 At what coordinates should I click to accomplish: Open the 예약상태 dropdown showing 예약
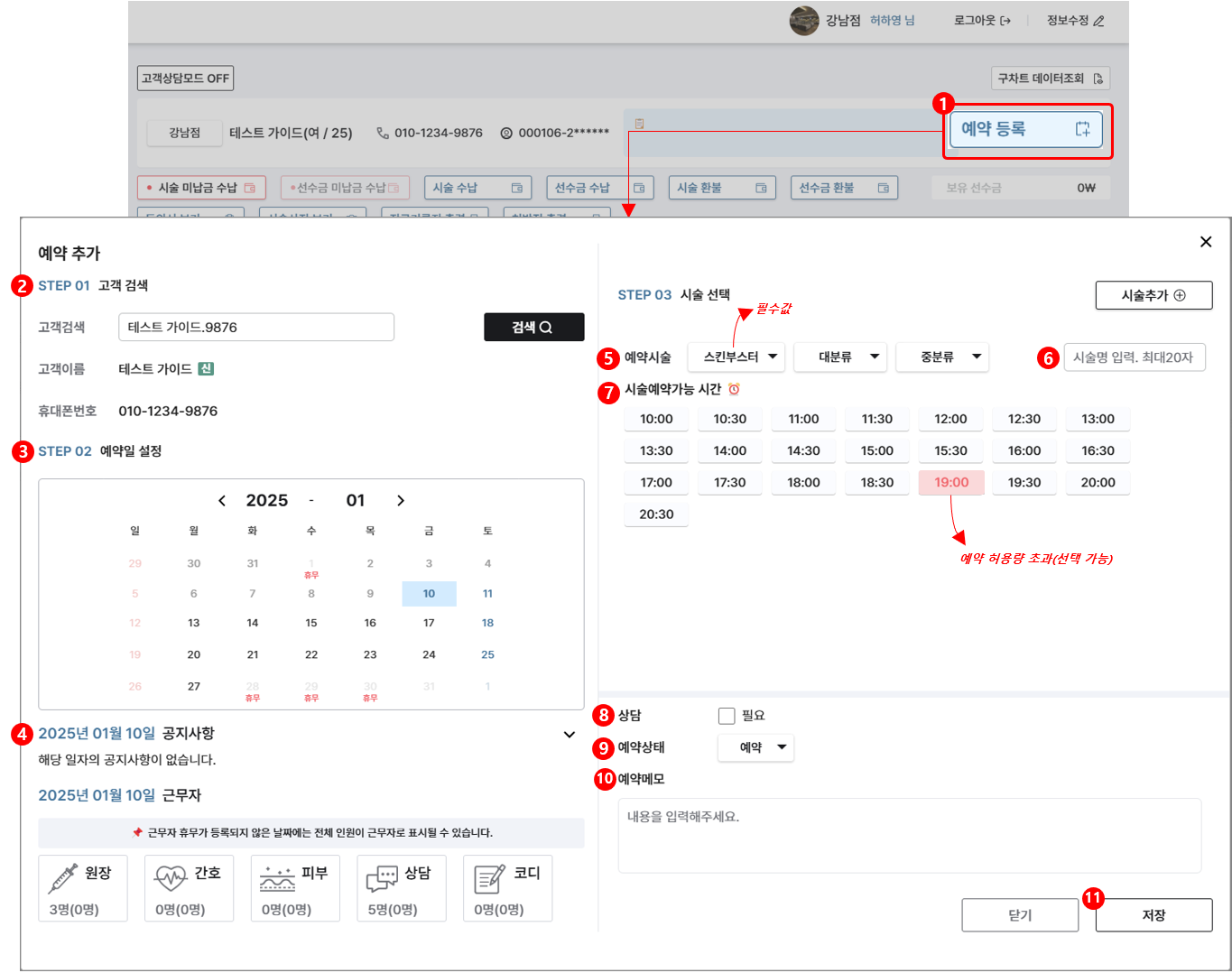point(756,747)
